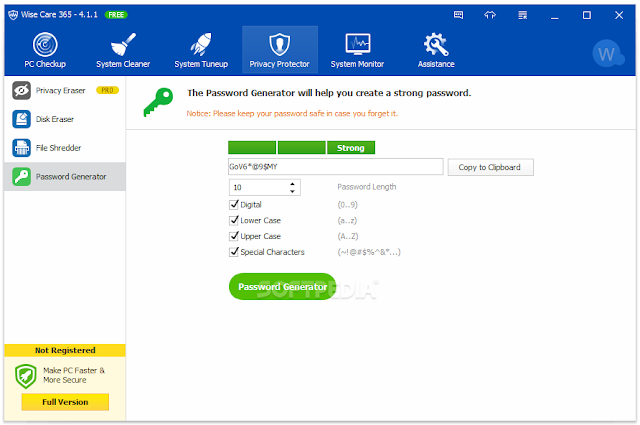This screenshot has width=640, height=425.
Task: Click Make PC Faster & More Secure text
Action: click(74, 375)
